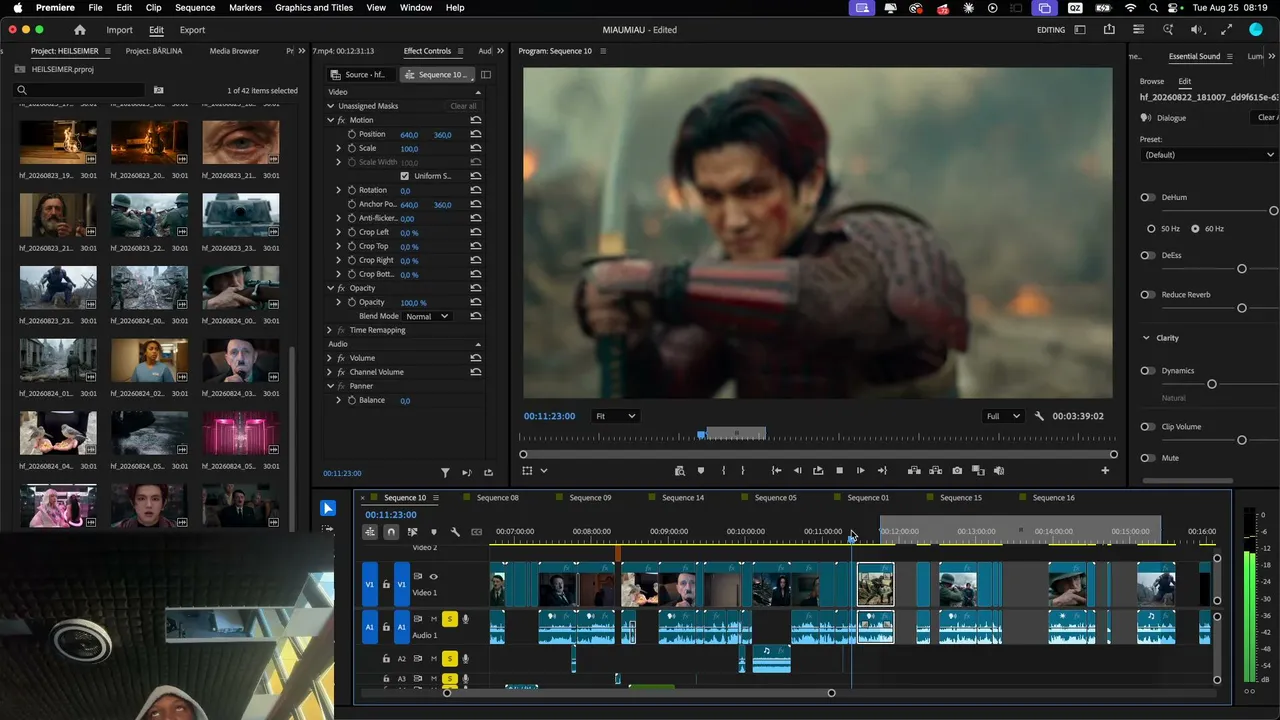The width and height of the screenshot is (1280, 720).
Task: Stop playback in Program Monitor
Action: [839, 470]
